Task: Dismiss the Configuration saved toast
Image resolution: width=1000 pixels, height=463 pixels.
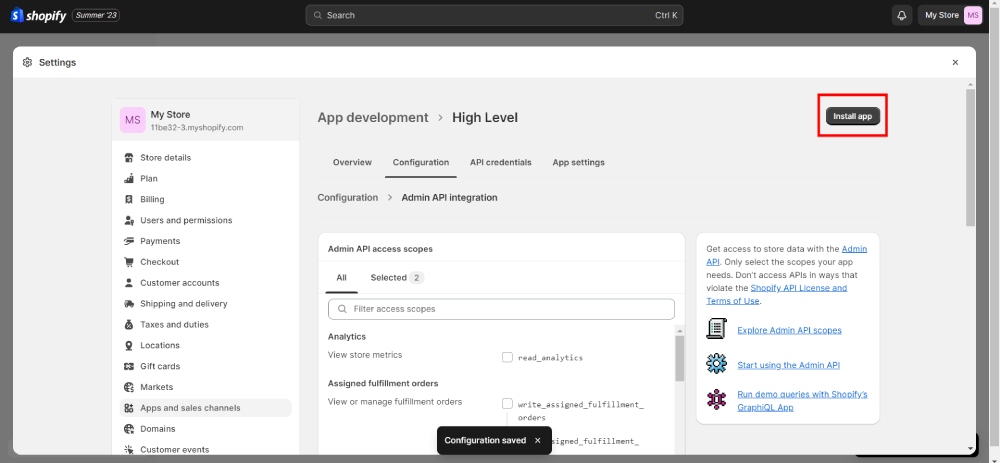Action: [538, 440]
